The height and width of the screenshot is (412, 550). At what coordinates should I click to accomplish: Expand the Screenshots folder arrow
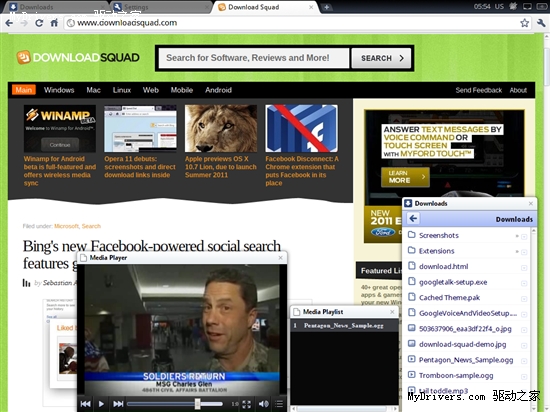tap(517, 236)
